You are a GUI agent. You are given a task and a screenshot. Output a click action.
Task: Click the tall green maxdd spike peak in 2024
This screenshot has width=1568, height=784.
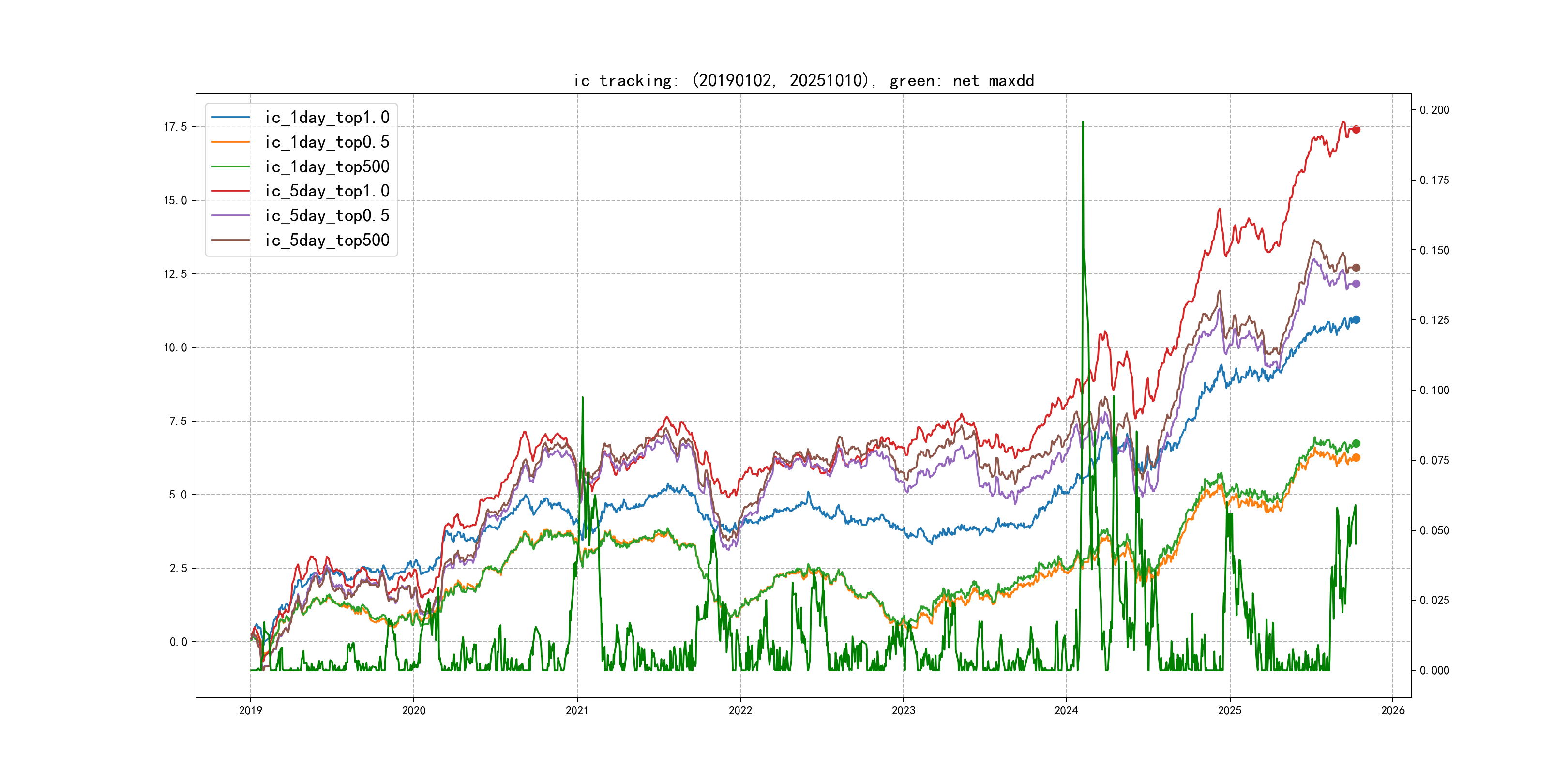click(1083, 122)
